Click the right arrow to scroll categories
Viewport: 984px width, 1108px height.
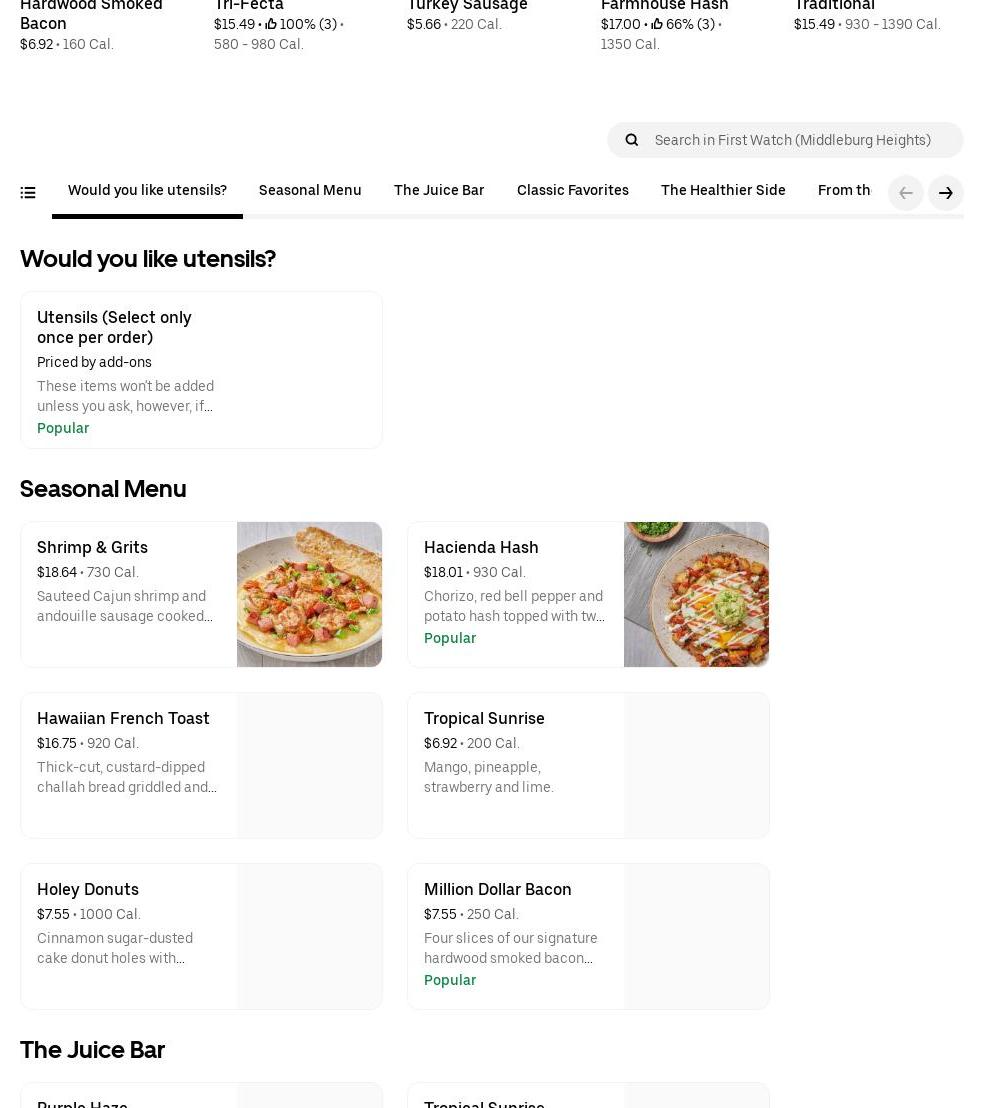tap(945, 193)
